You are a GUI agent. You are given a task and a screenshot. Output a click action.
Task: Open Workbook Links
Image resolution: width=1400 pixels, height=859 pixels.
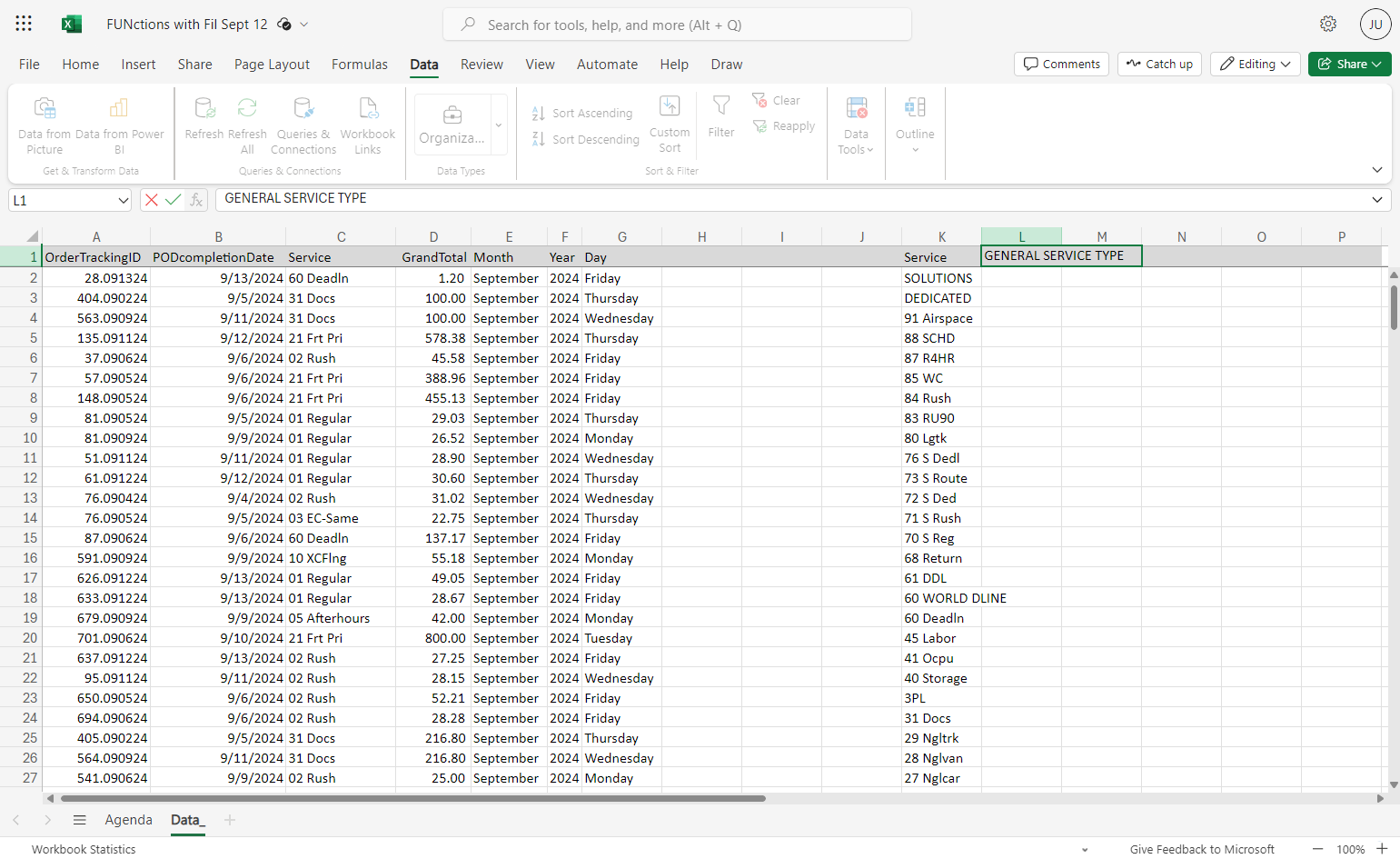(368, 125)
